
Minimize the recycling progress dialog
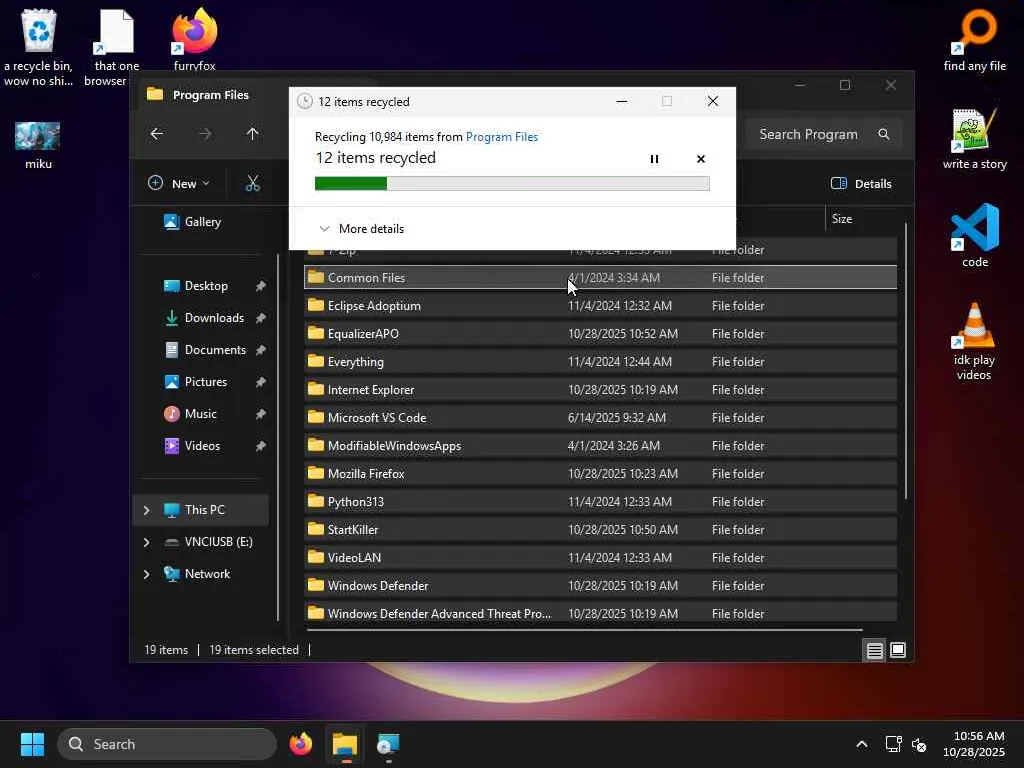click(622, 101)
